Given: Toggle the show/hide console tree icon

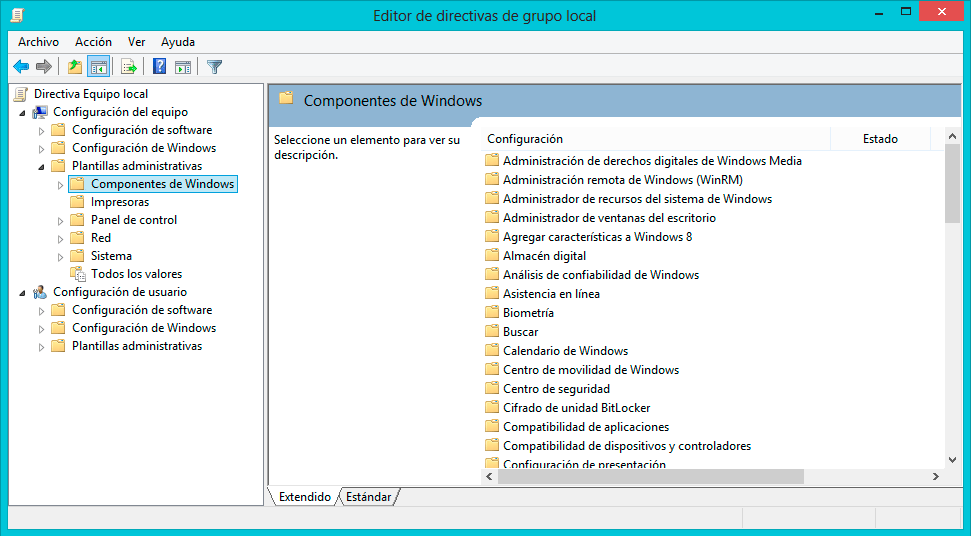Looking at the screenshot, I should 98,66.
